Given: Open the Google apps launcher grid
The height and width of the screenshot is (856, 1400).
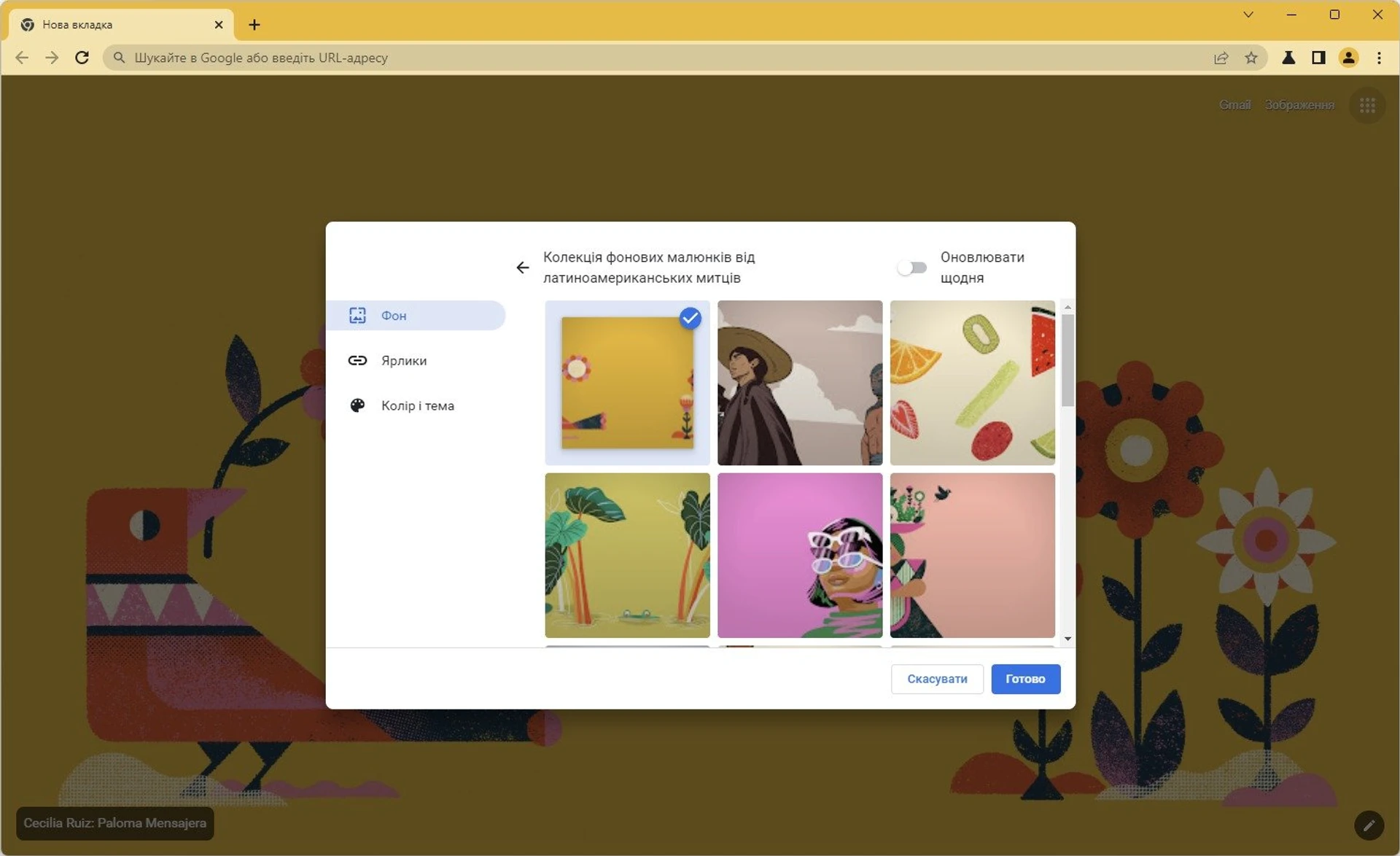Looking at the screenshot, I should [1367, 105].
